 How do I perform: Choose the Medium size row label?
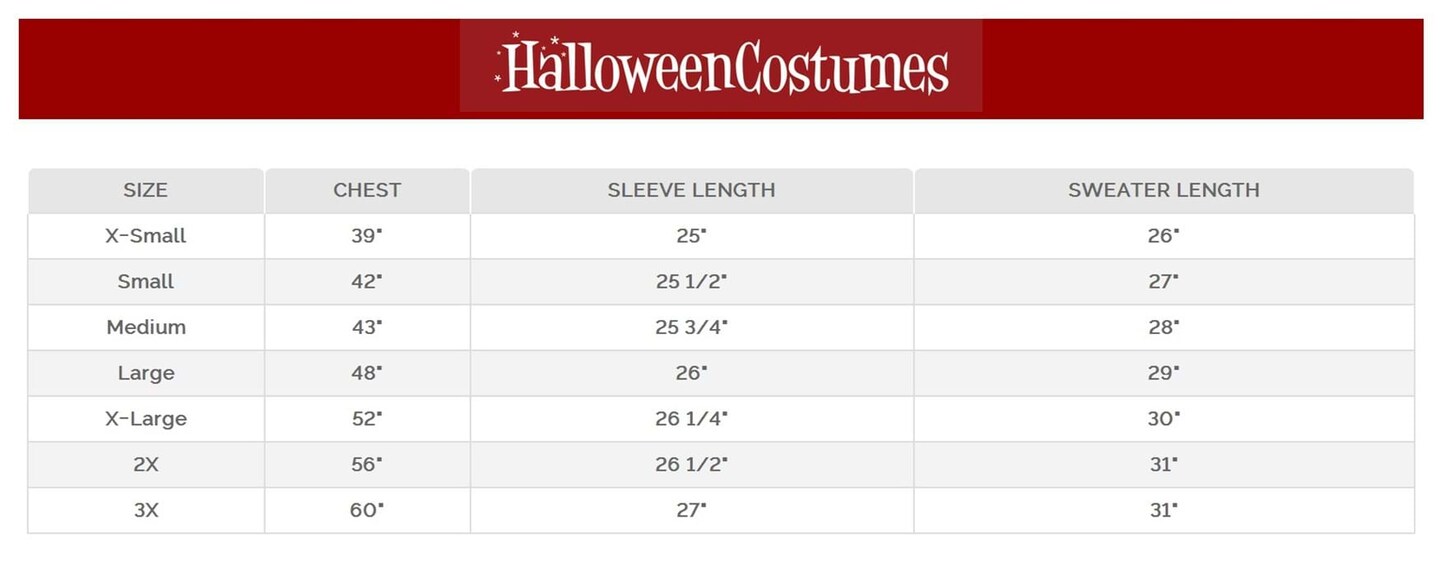(x=146, y=327)
